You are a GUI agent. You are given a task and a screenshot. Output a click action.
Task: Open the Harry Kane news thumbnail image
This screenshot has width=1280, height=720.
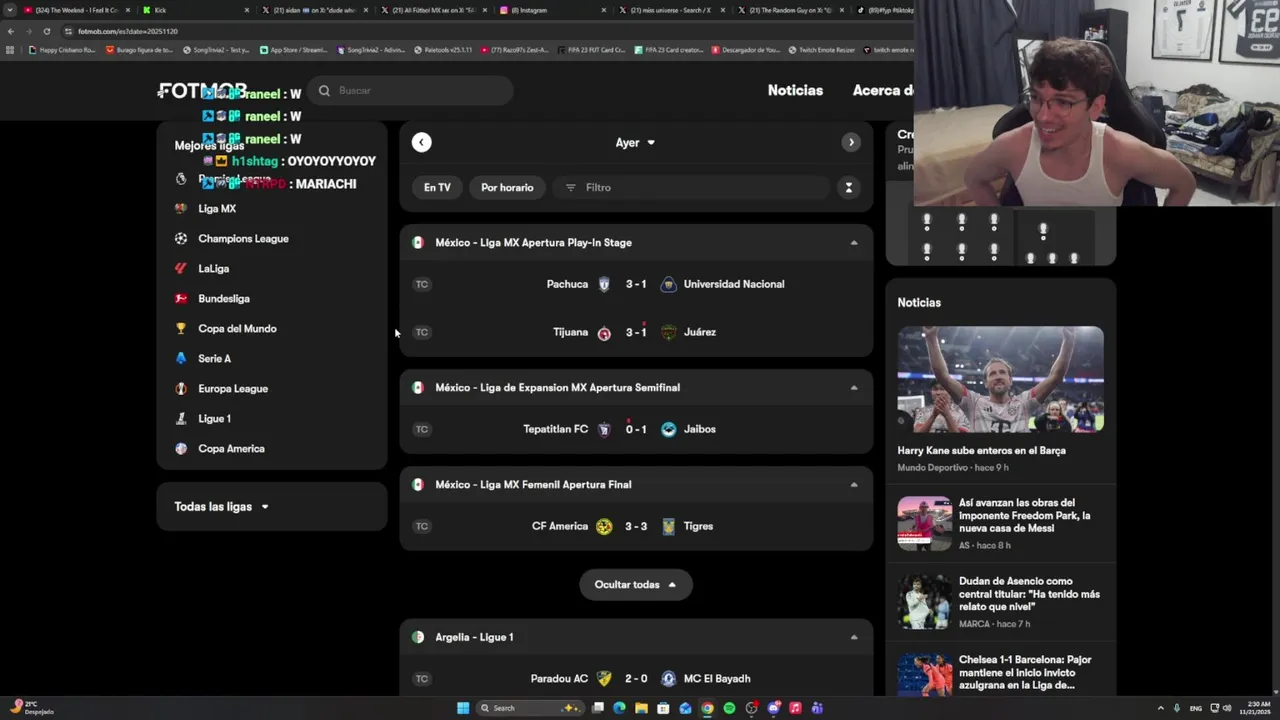point(1000,380)
